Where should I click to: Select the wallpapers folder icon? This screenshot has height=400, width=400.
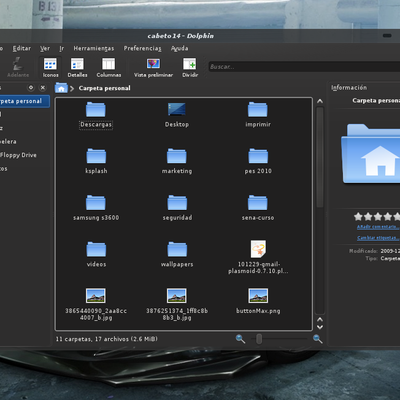pos(177,249)
